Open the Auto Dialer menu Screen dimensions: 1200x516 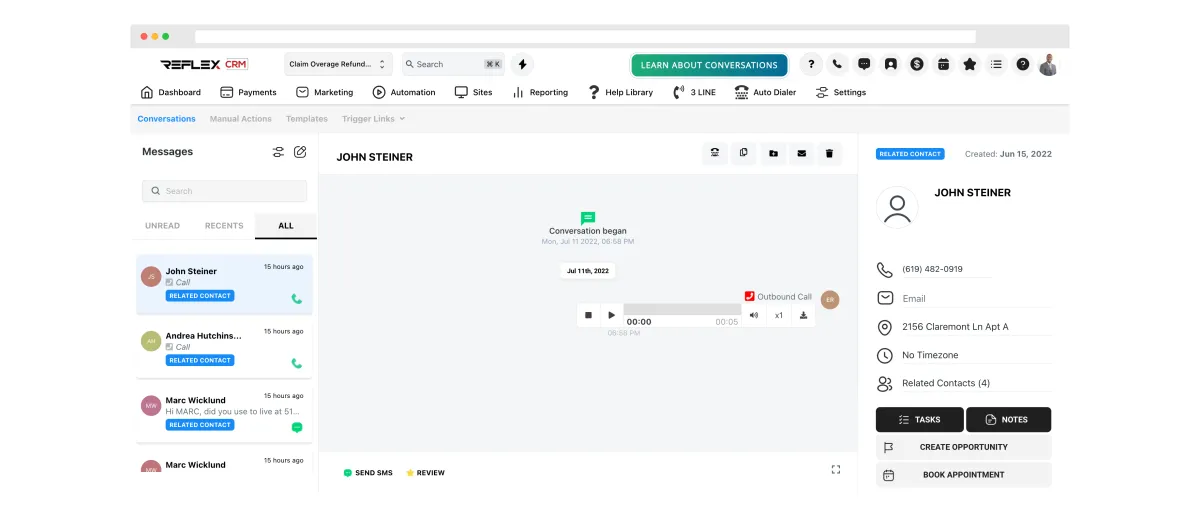point(765,92)
